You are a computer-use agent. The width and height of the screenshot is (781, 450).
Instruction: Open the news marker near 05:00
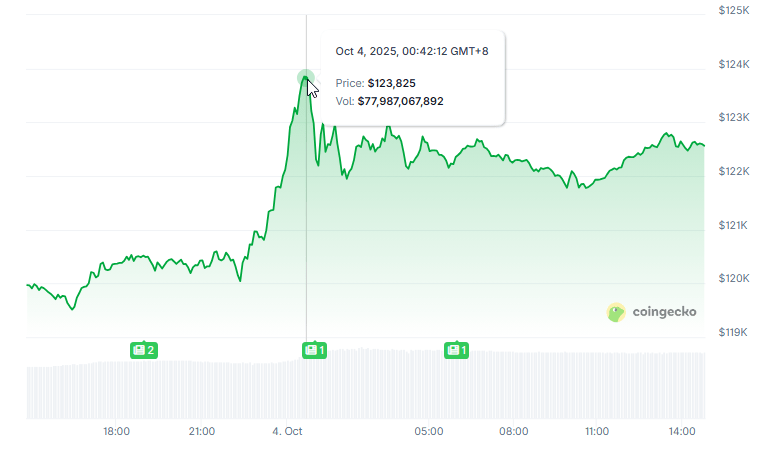click(x=457, y=350)
